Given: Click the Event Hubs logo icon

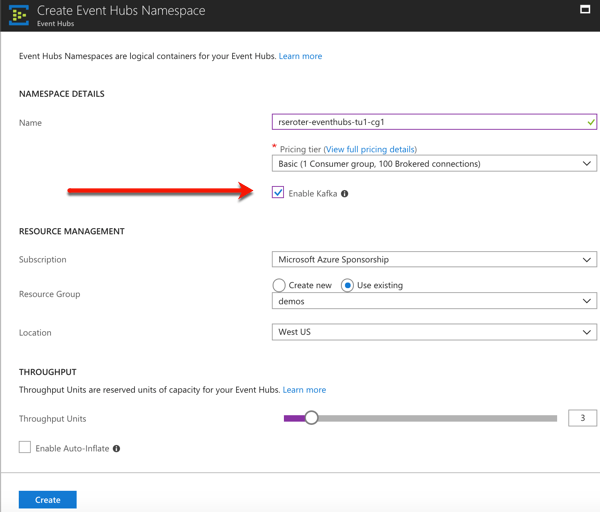Looking at the screenshot, I should point(19,15).
